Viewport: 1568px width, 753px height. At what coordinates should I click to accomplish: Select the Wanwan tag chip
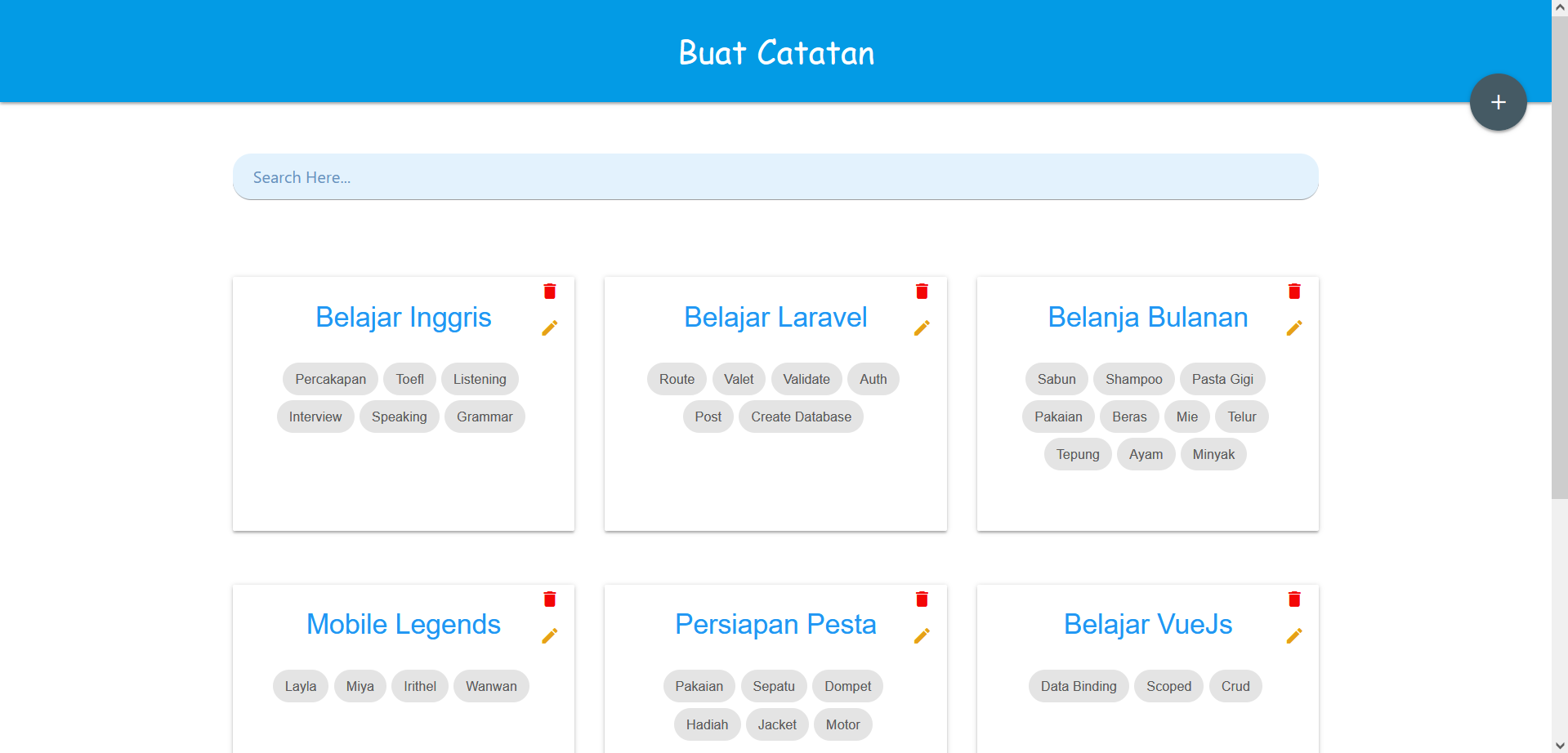(491, 686)
